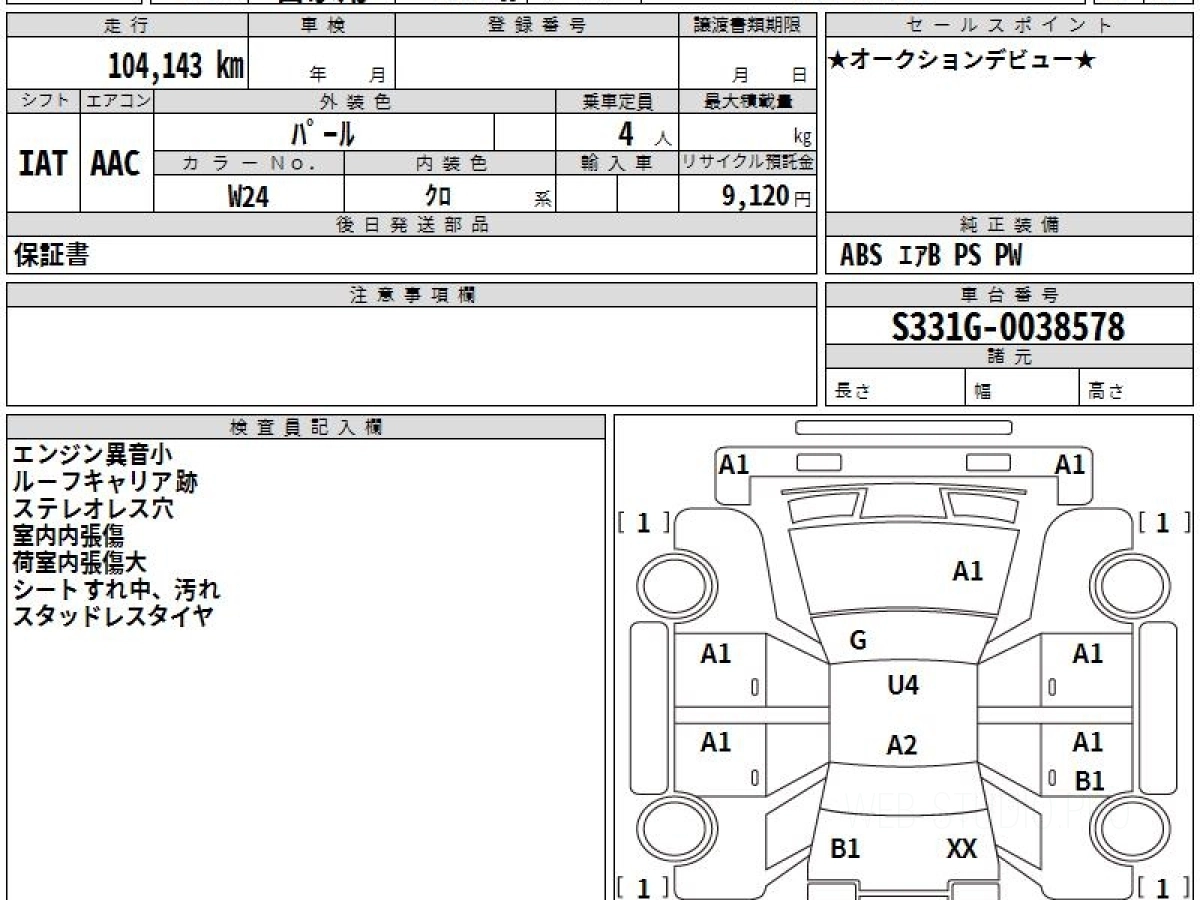Click the 後日発送部品 section header

(412, 225)
